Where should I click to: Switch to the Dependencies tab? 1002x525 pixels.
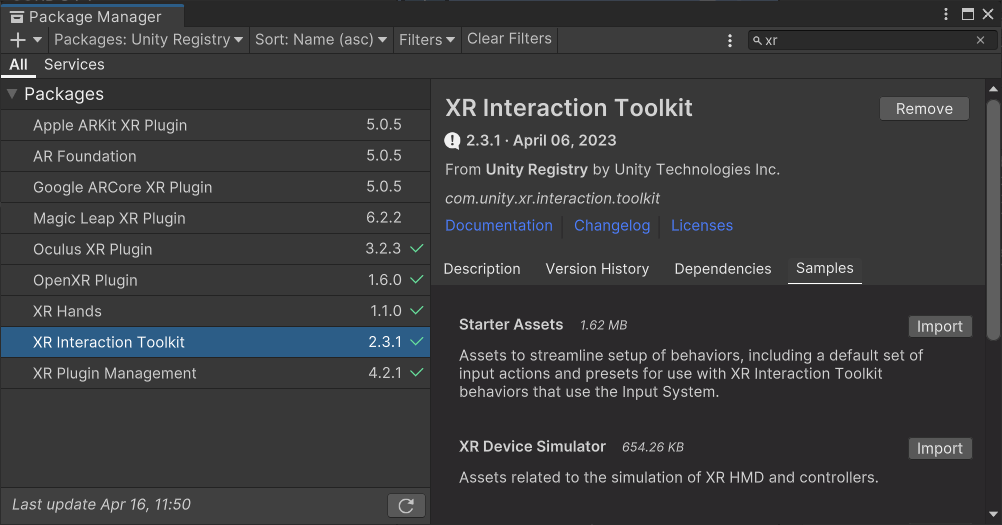(723, 269)
